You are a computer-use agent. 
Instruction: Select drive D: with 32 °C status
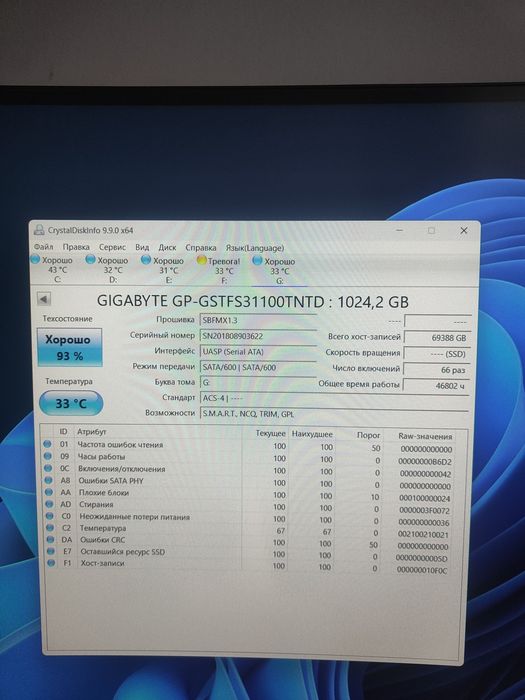tap(108, 270)
